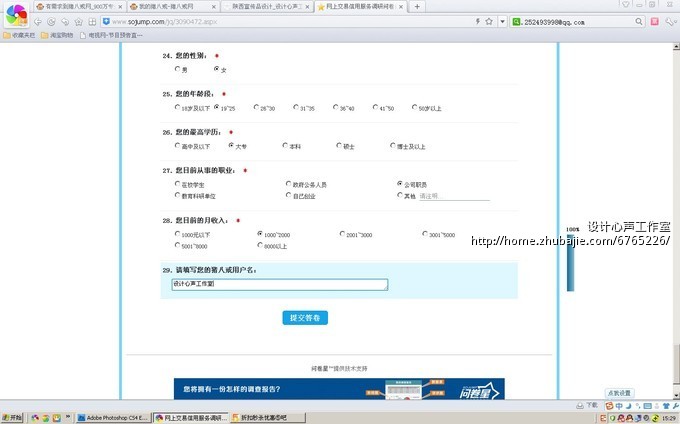This screenshot has width=680, height=424.
Task: Click the star icon beside the refresh buttons
Action: click(x=78, y=22)
